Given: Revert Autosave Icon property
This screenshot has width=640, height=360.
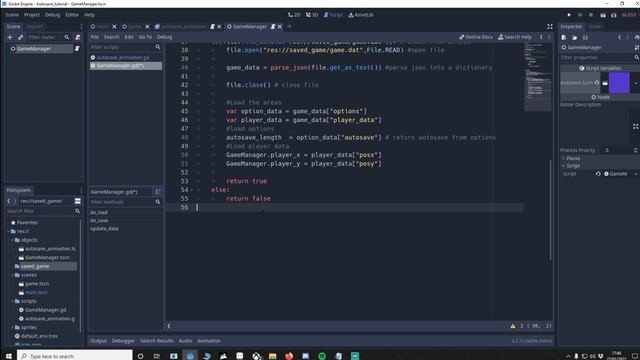Looking at the screenshot, I should 597,83.
